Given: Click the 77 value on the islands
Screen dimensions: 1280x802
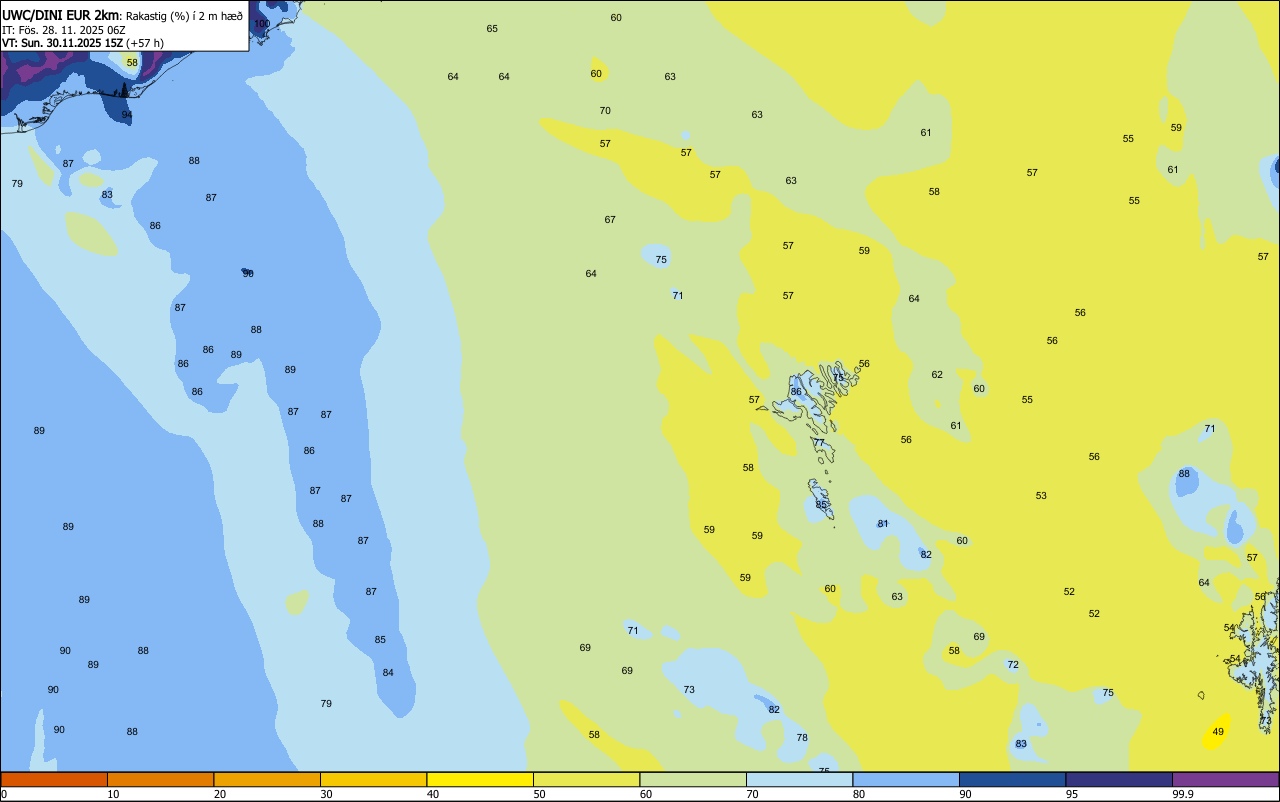Looking at the screenshot, I should [819, 443].
